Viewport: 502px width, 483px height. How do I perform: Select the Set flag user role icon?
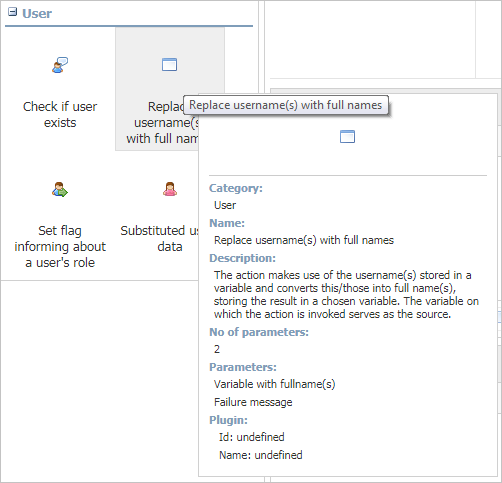pos(60,189)
